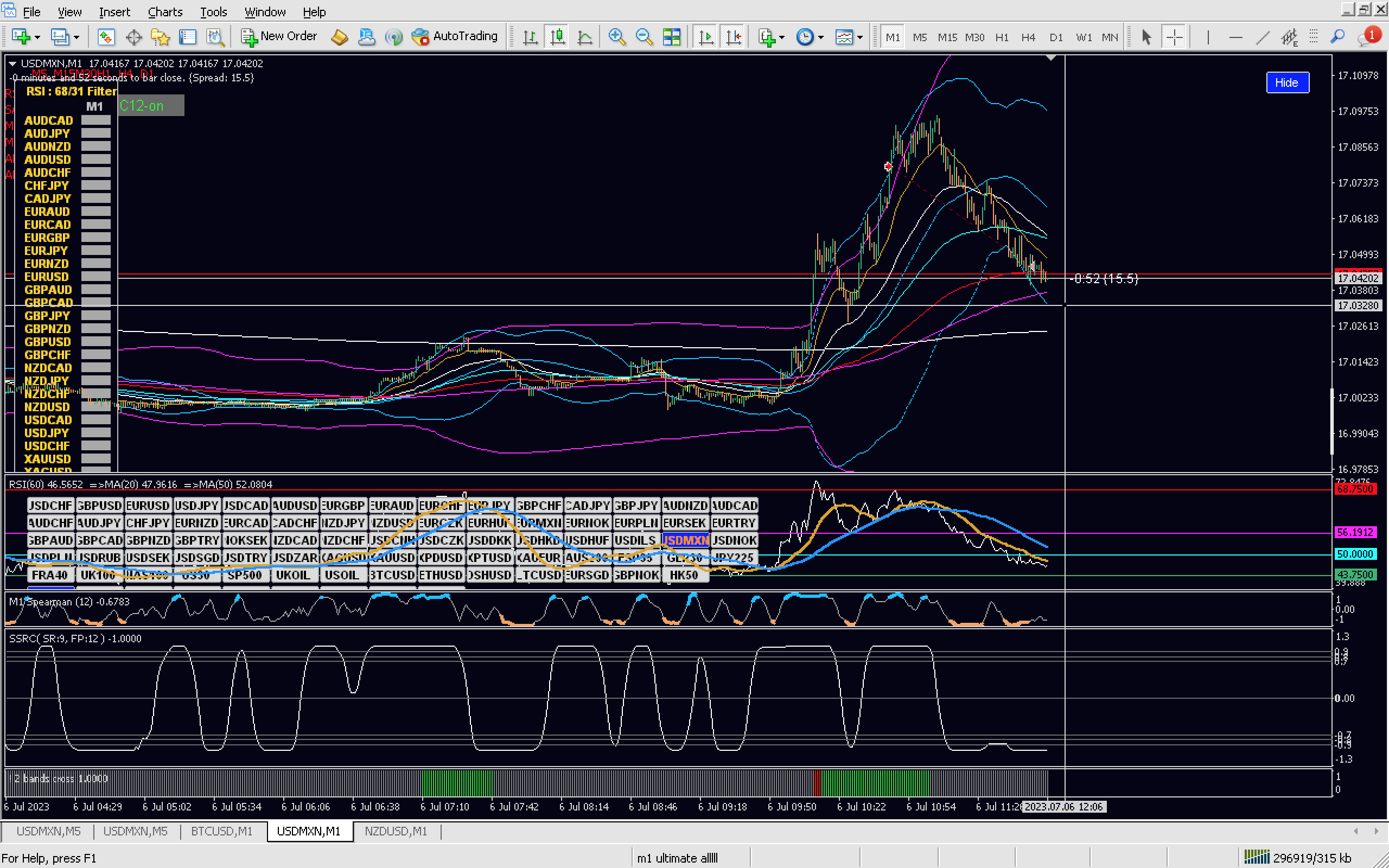This screenshot has height=868, width=1389.
Task: Select the Crosshair cursor tool
Action: point(1174,37)
